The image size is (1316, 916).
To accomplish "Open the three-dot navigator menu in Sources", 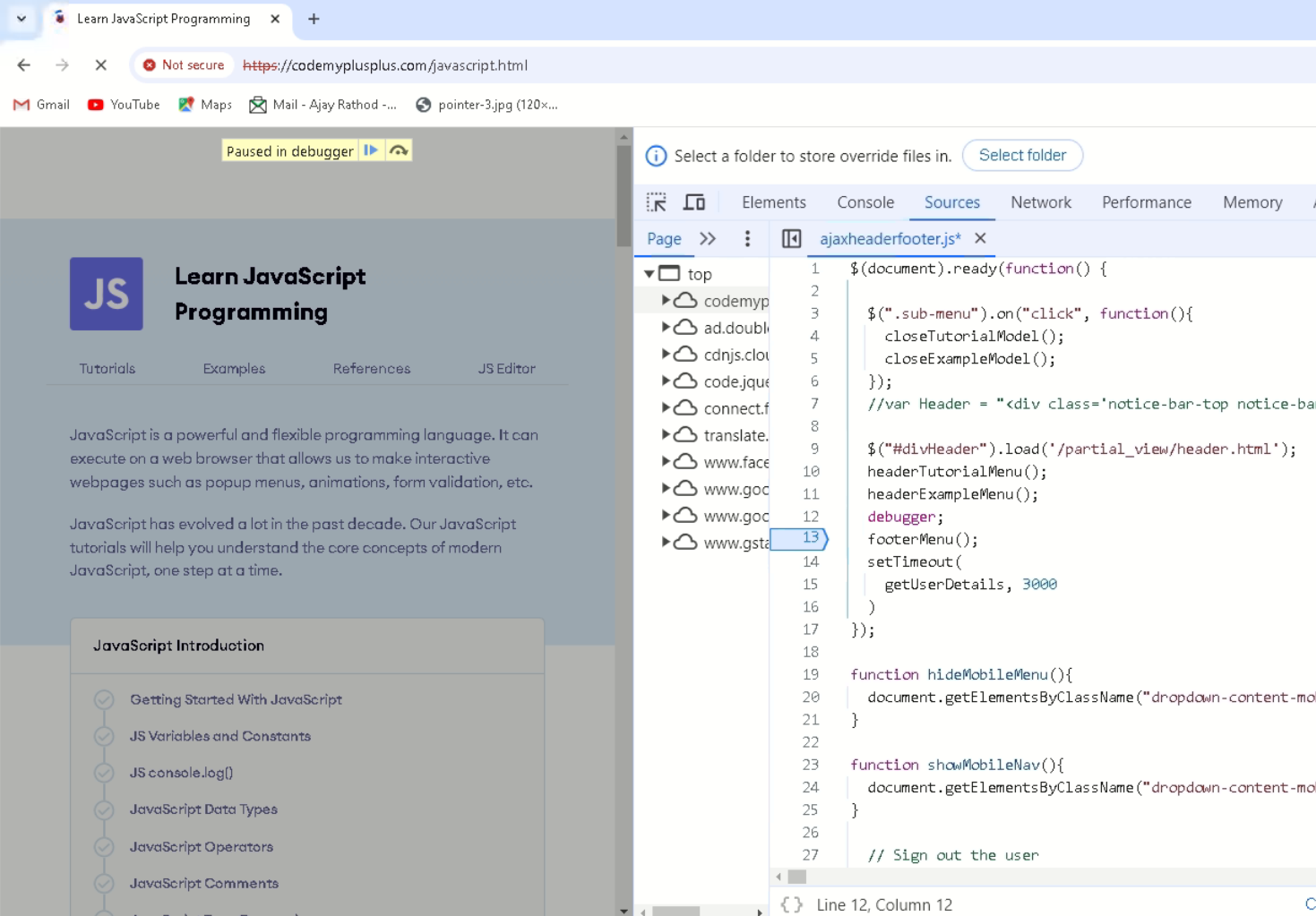I will [x=747, y=238].
